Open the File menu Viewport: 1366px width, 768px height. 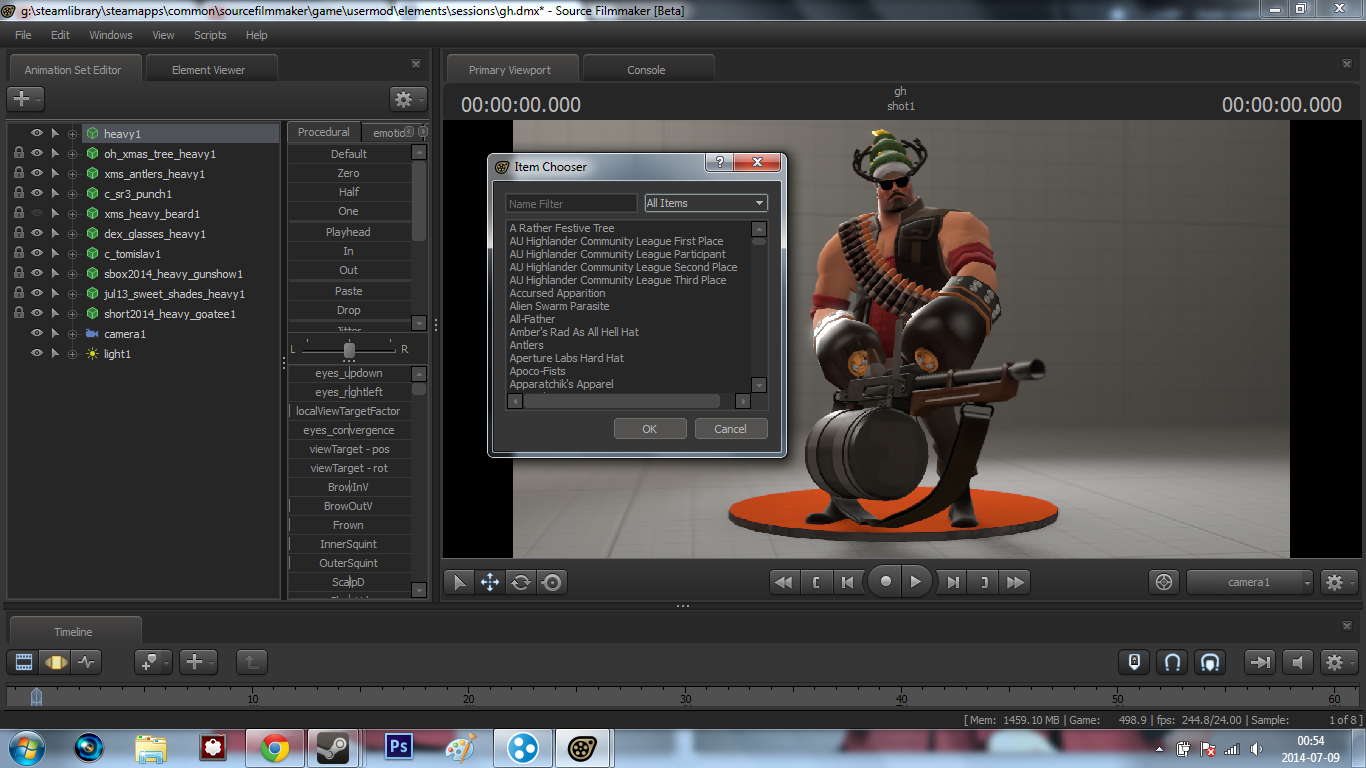(x=23, y=35)
